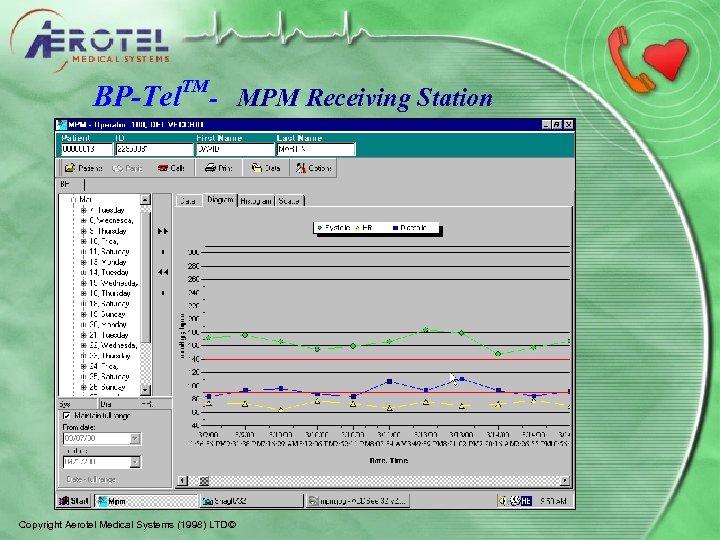Click the First Name input field
This screenshot has width=720, height=540.
click(x=235, y=149)
